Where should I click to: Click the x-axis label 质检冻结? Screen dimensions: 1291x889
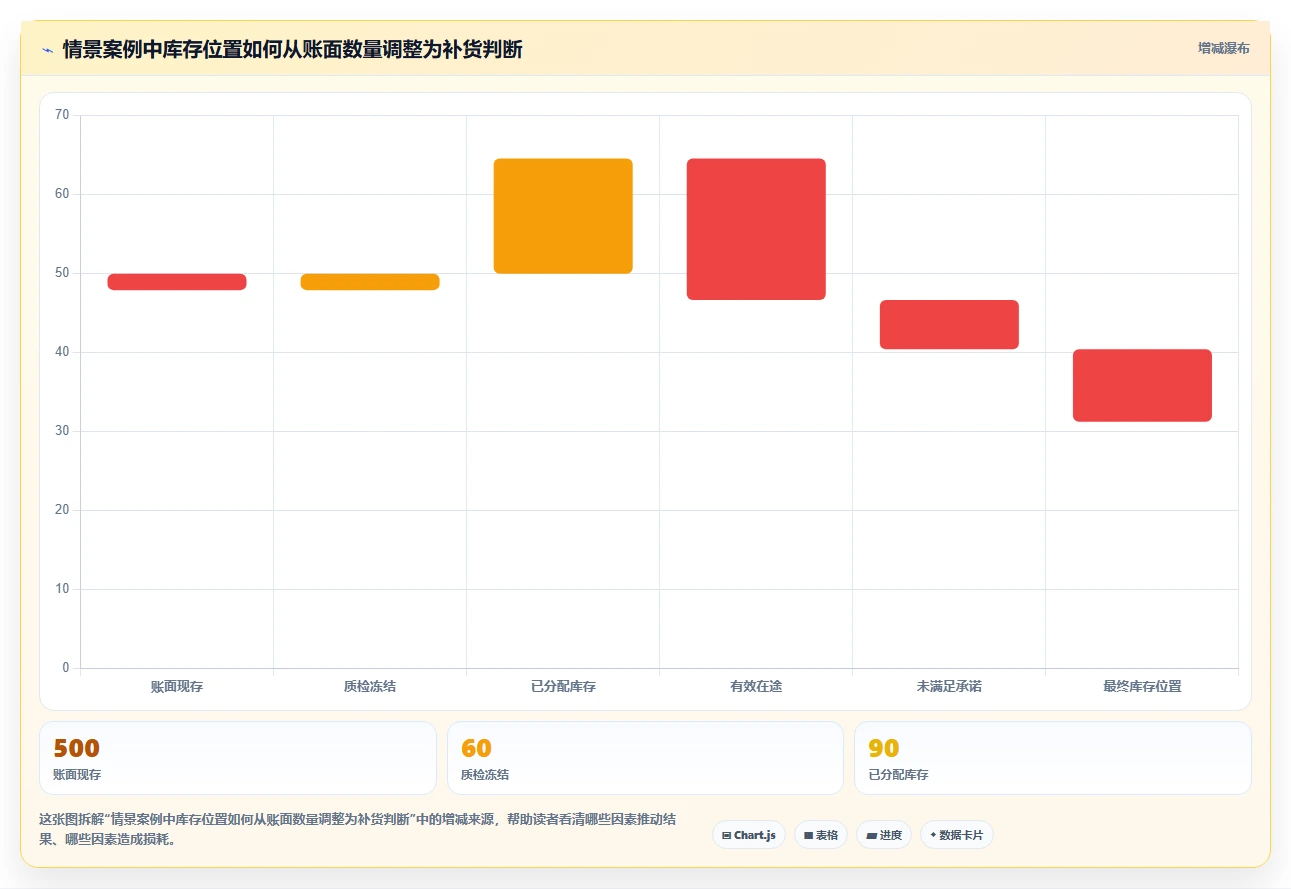370,687
